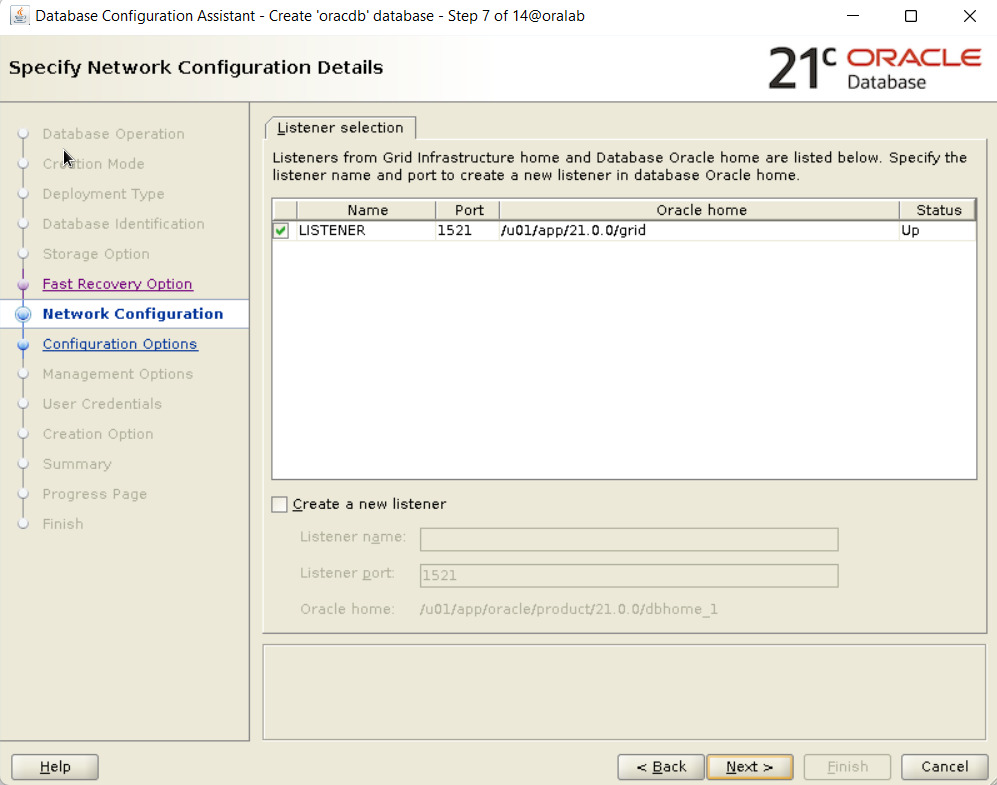The height and width of the screenshot is (785, 997).
Task: Click the Network Configuration step bullet icon
Action: pos(24,314)
